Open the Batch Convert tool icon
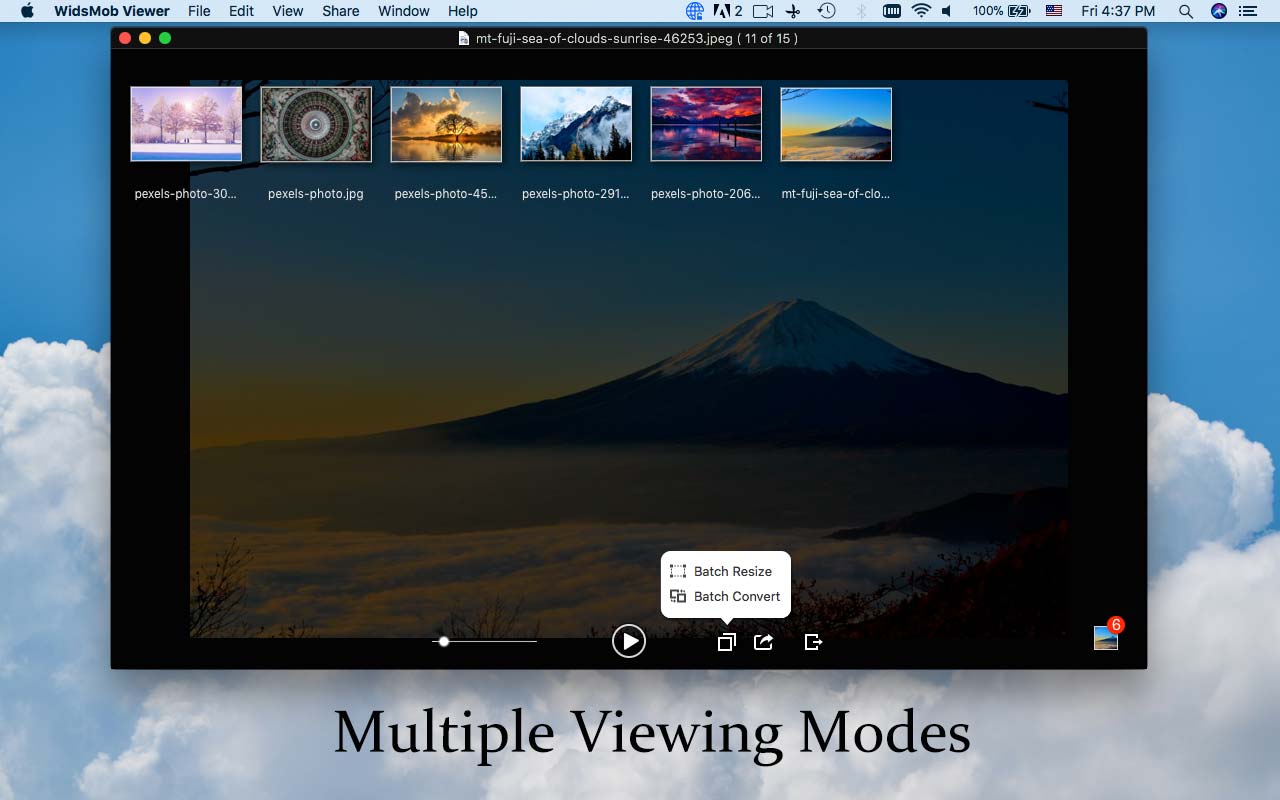This screenshot has width=1280, height=800. click(x=678, y=596)
